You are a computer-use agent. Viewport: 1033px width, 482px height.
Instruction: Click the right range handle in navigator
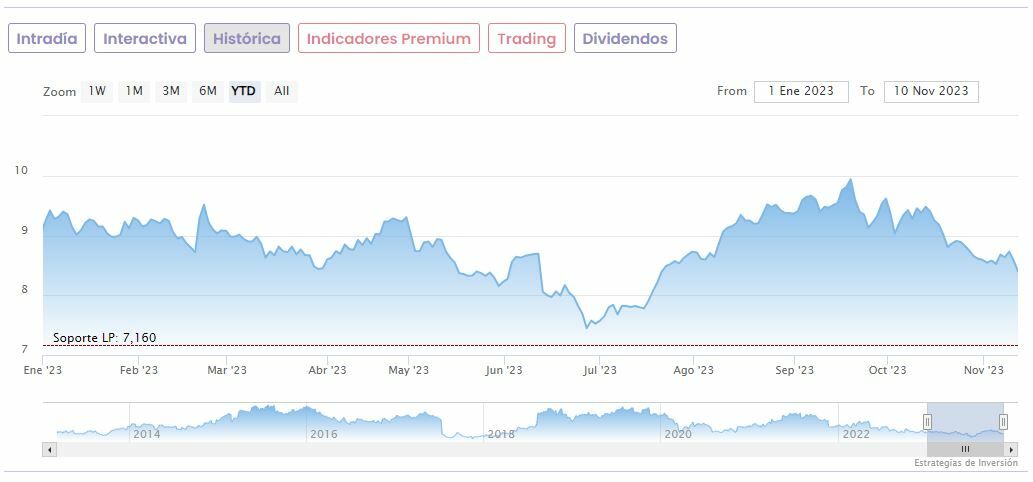point(1003,422)
